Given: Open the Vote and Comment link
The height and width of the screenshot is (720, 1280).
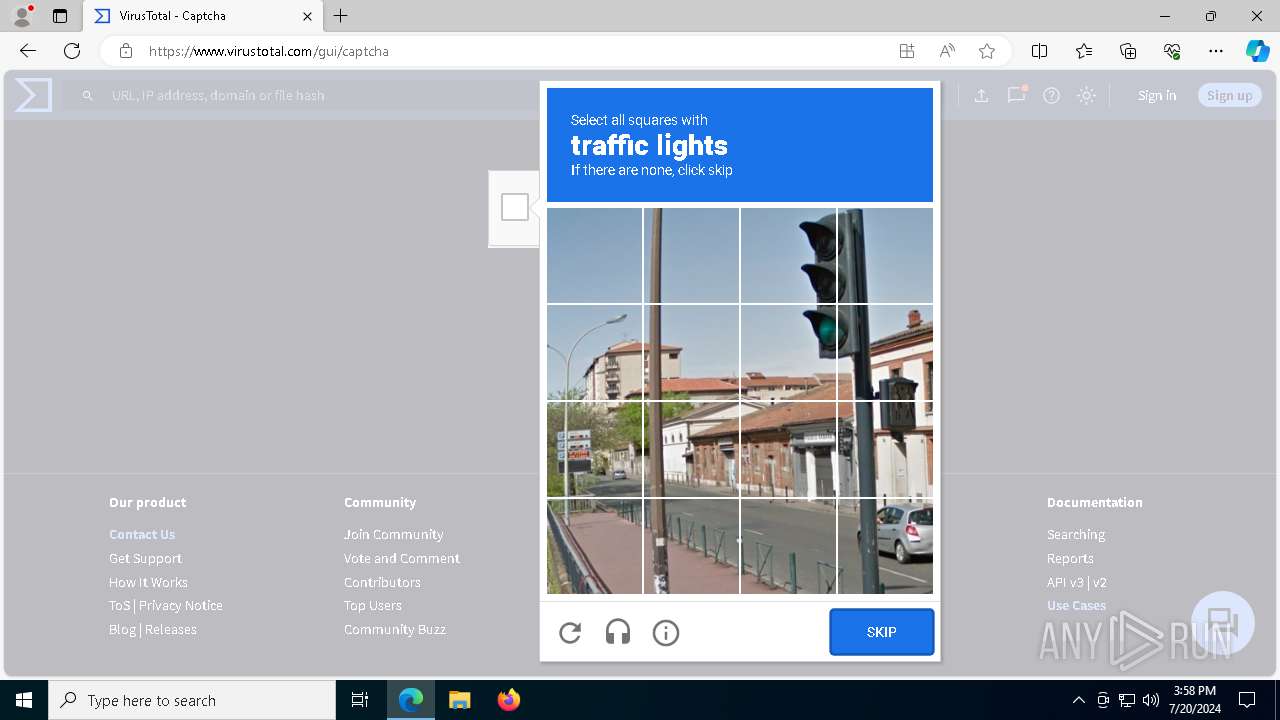Looking at the screenshot, I should tap(402, 558).
